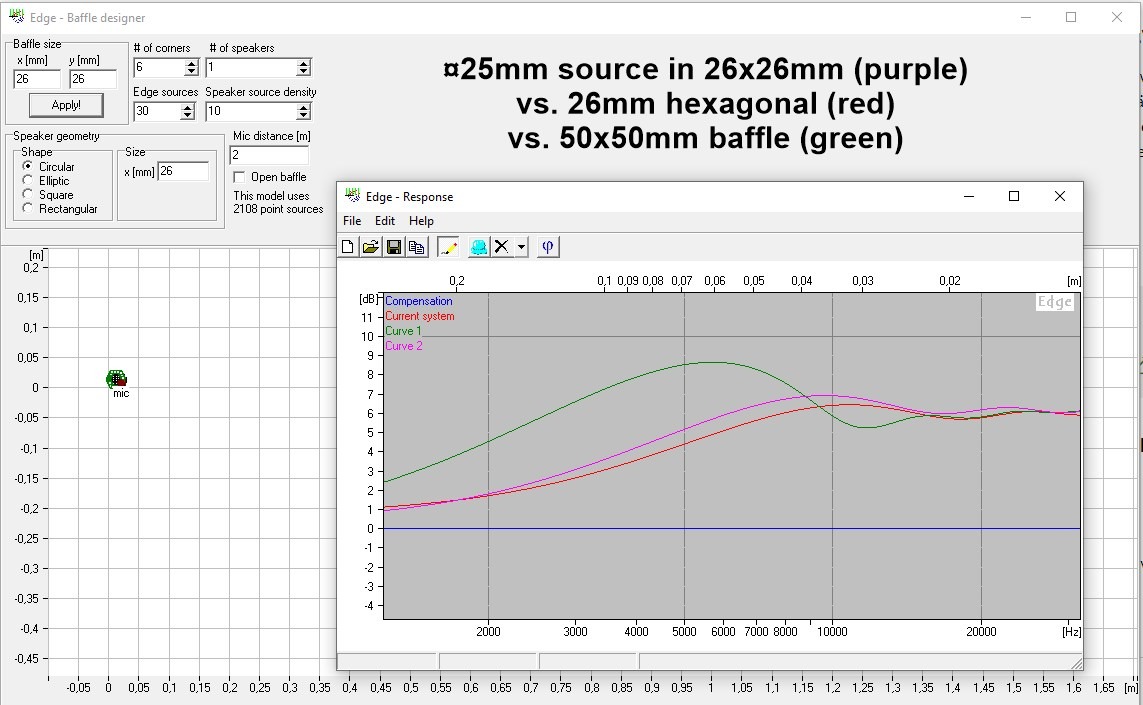Image resolution: width=1143 pixels, height=705 pixels.
Task: Maximize the Baffle designer window
Action: (1071, 17)
